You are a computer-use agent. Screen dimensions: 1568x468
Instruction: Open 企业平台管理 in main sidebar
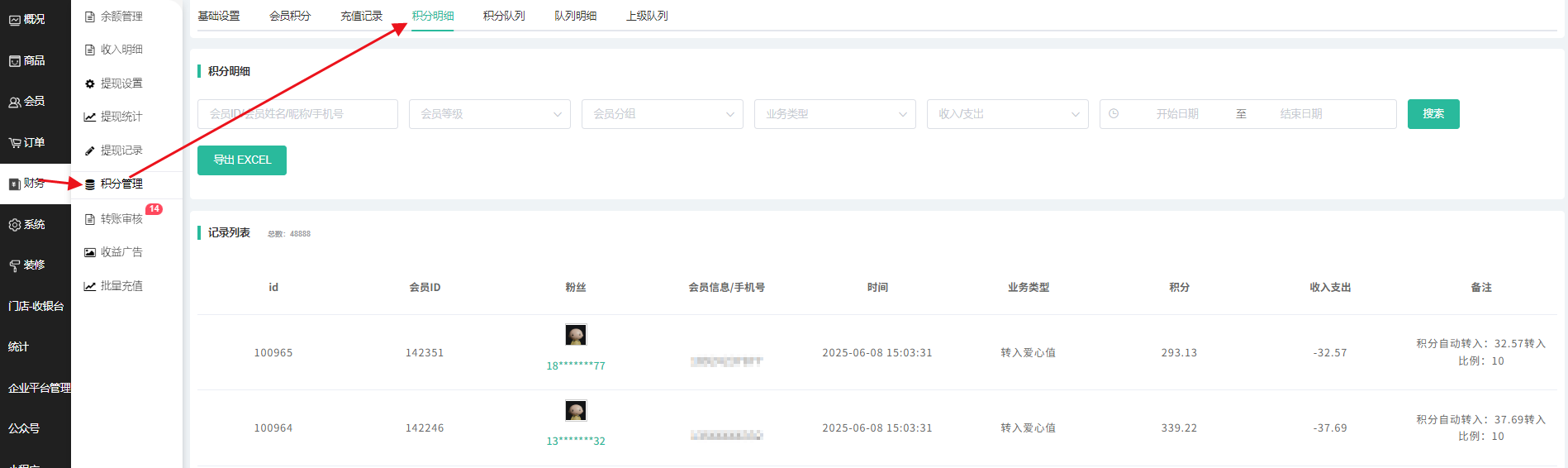[39, 388]
